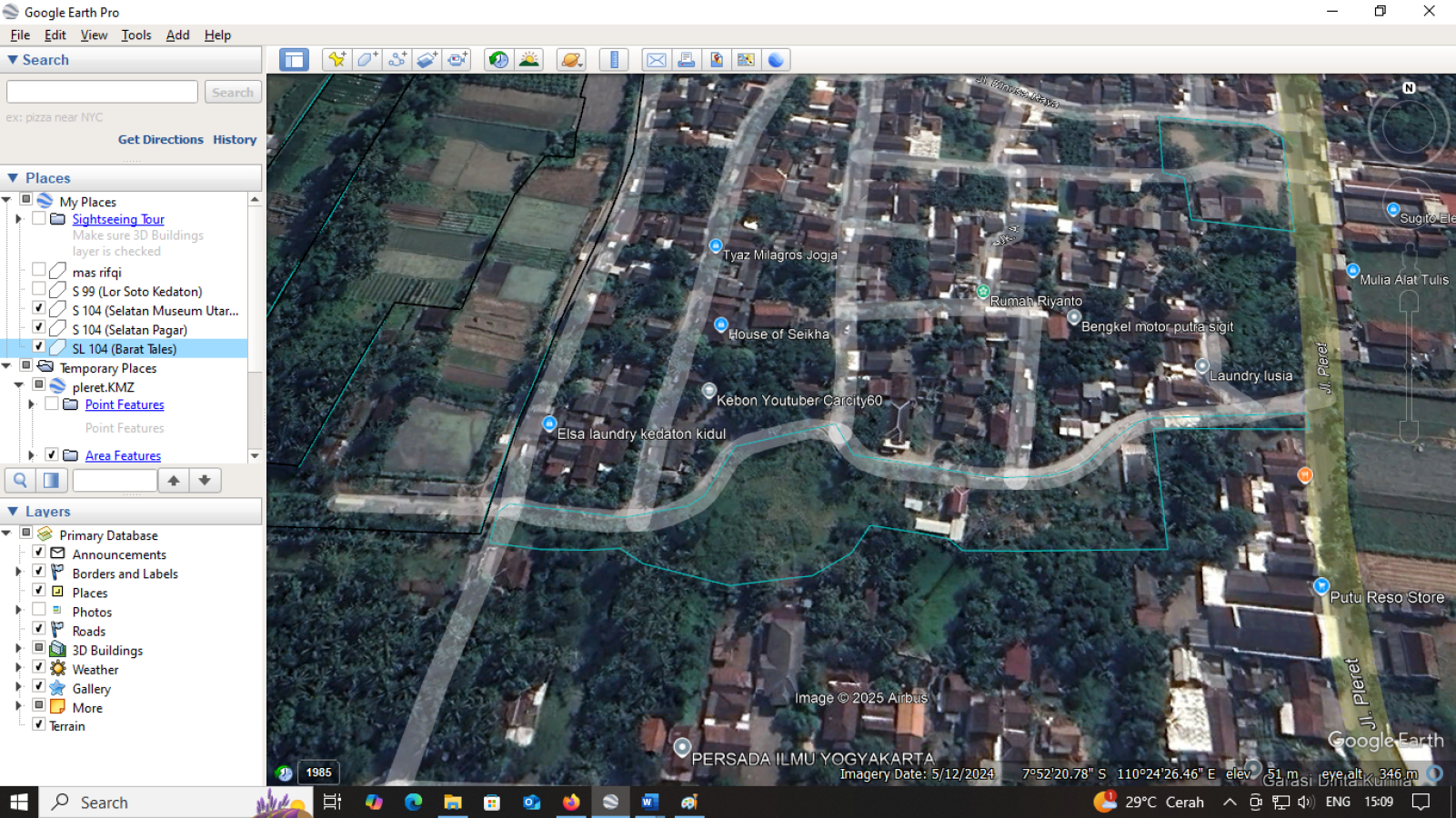Switch between Earth, Sky and planets

point(571,60)
